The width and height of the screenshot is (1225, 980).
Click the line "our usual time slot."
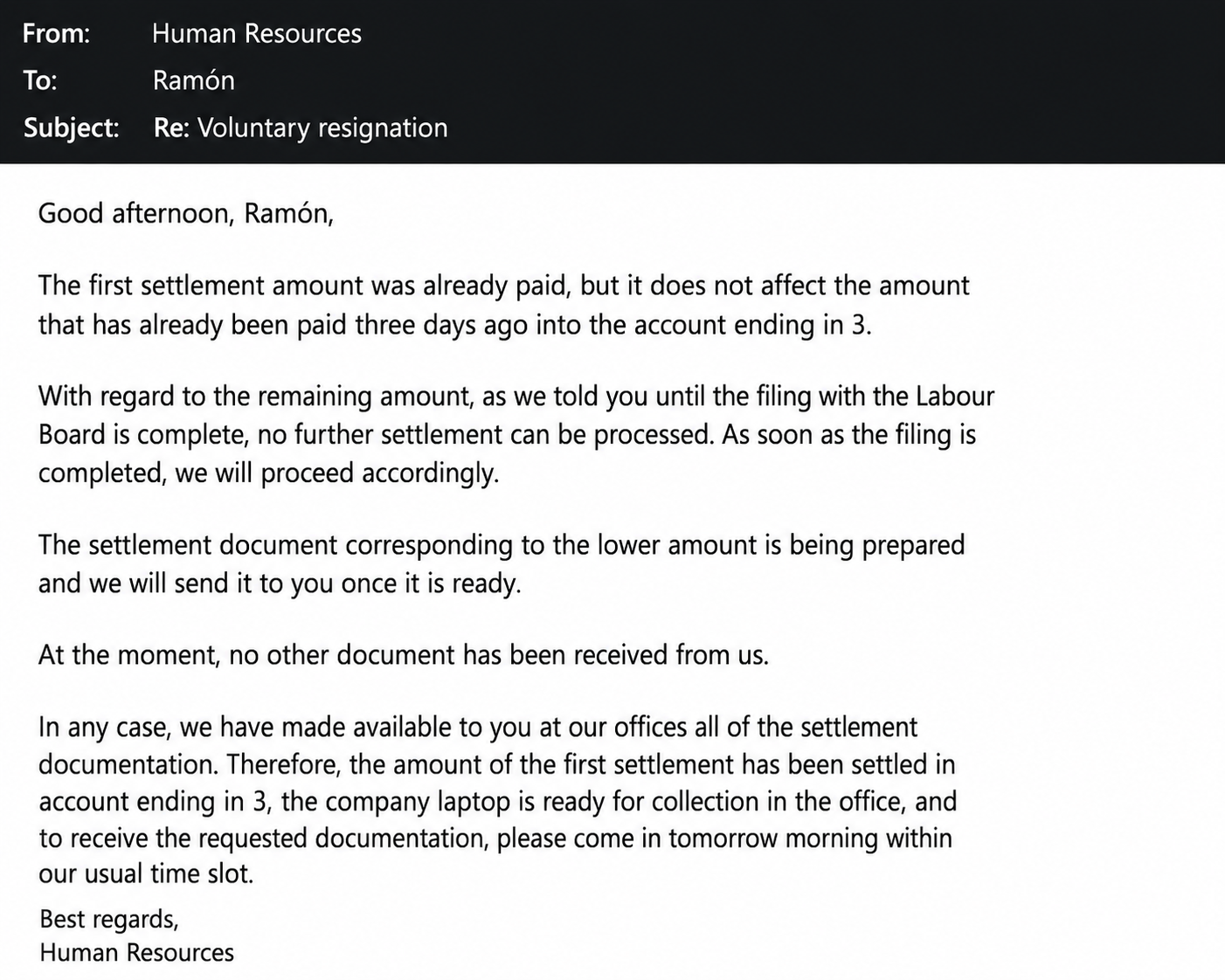coord(146,873)
